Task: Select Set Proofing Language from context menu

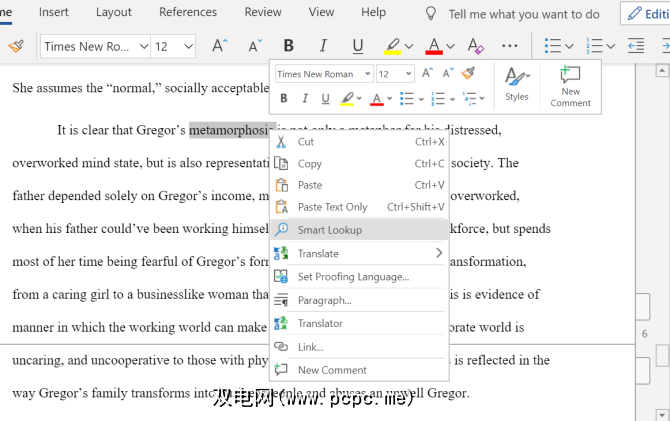Action: pyautogui.click(x=353, y=277)
